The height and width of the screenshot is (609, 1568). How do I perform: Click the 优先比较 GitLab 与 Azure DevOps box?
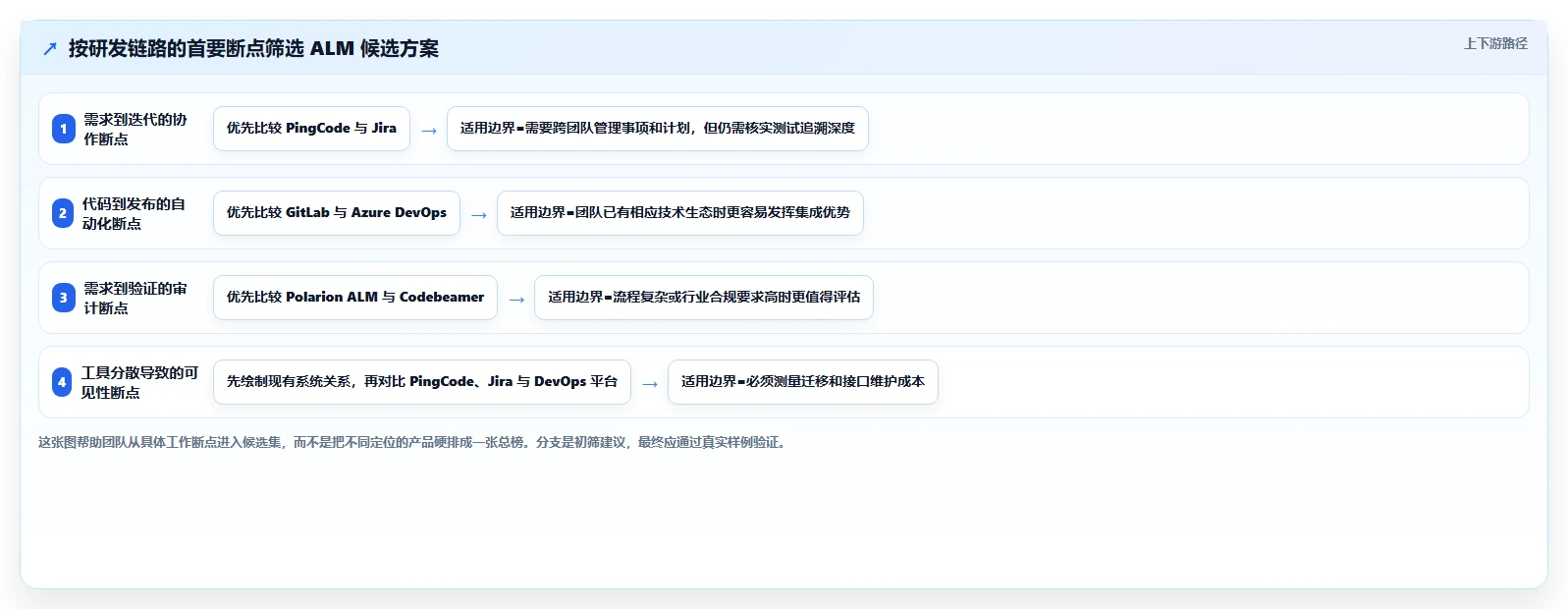[337, 213]
